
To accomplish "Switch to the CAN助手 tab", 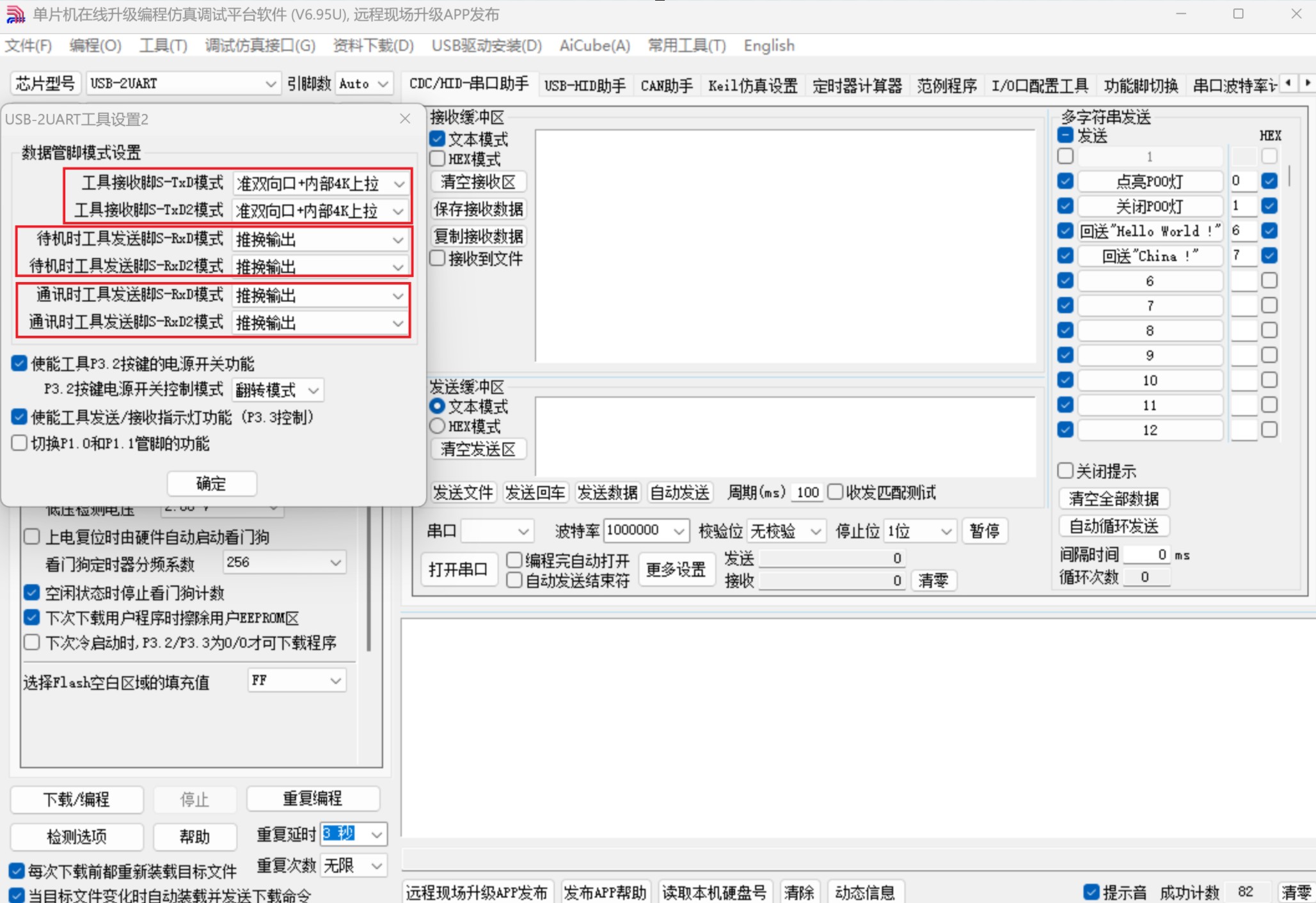I will pos(667,85).
